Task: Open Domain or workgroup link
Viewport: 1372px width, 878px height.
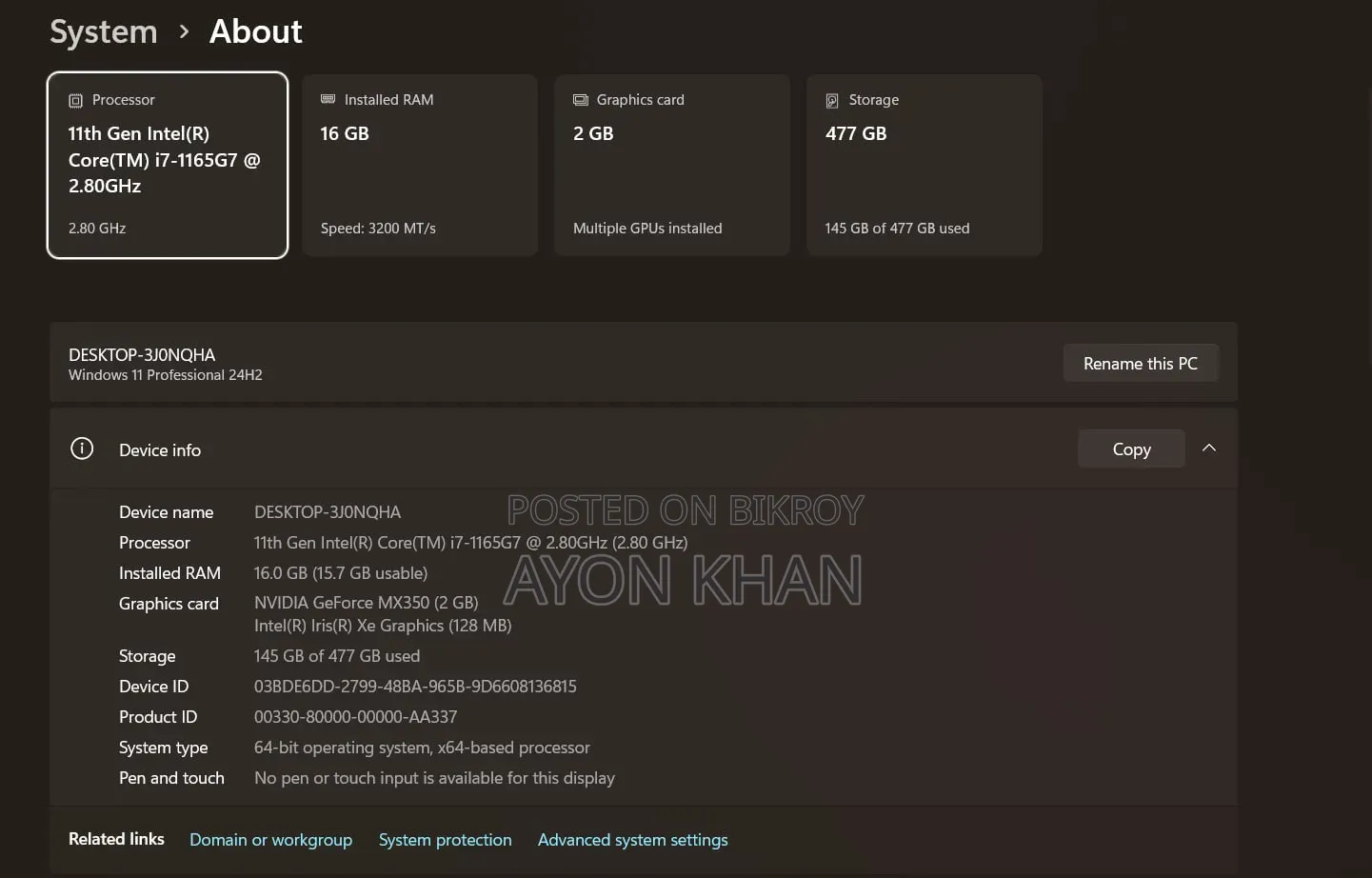Action: [270, 840]
